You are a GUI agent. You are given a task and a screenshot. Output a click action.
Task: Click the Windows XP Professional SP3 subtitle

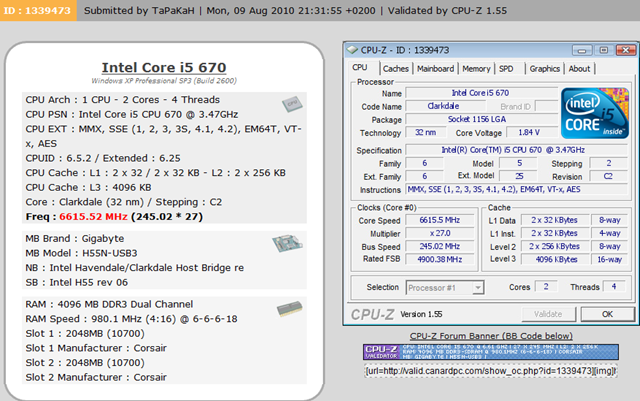[x=164, y=81]
